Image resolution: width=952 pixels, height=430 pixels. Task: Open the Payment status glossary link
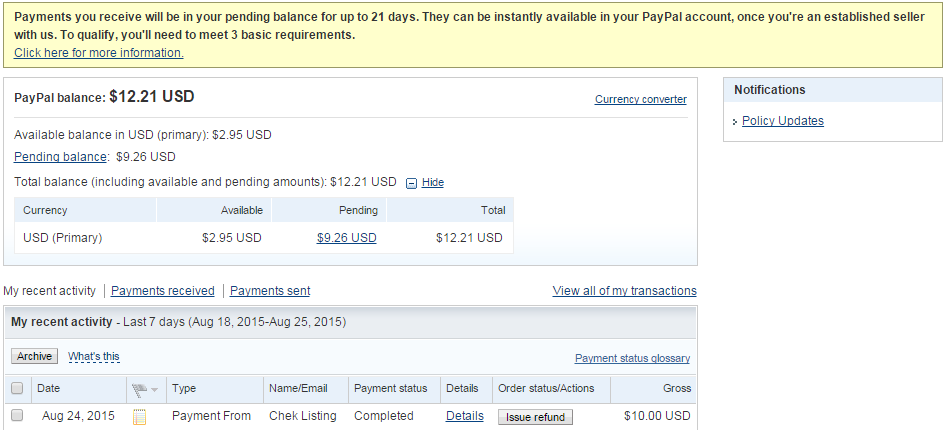pos(632,358)
